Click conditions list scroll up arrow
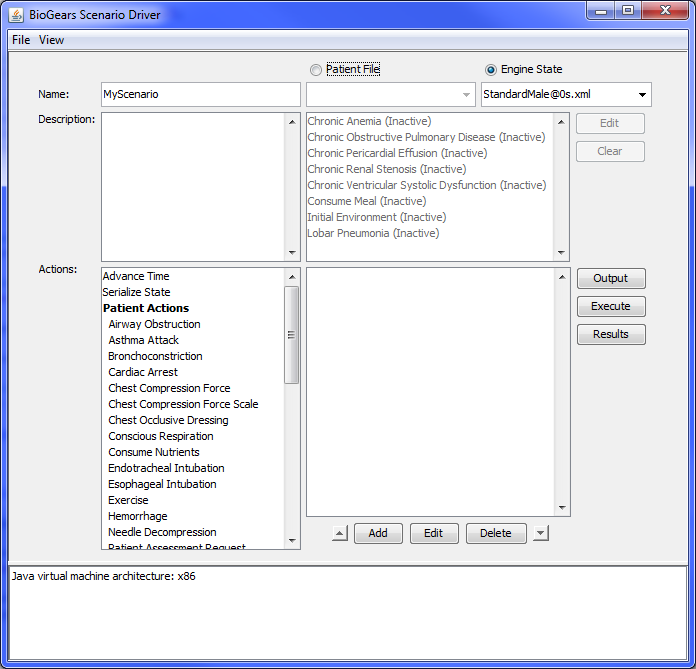Image resolution: width=696 pixels, height=669 pixels. [561, 122]
